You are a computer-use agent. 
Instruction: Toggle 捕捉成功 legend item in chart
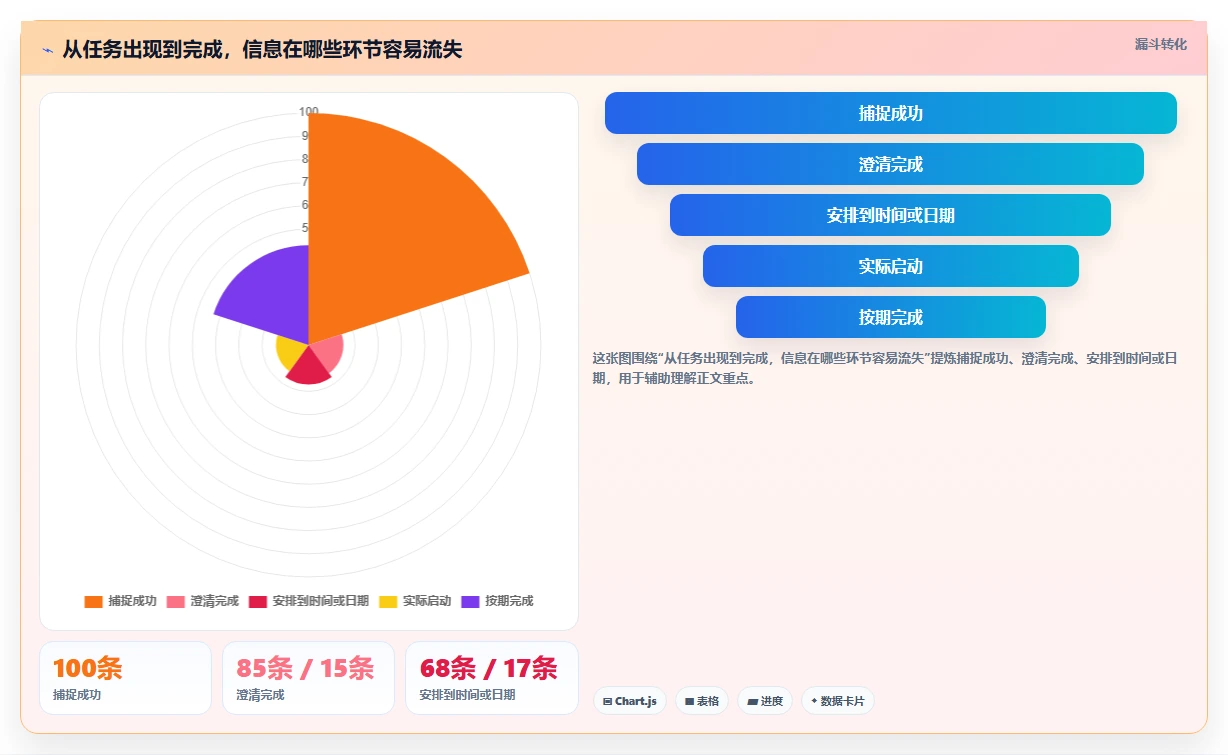click(x=120, y=601)
